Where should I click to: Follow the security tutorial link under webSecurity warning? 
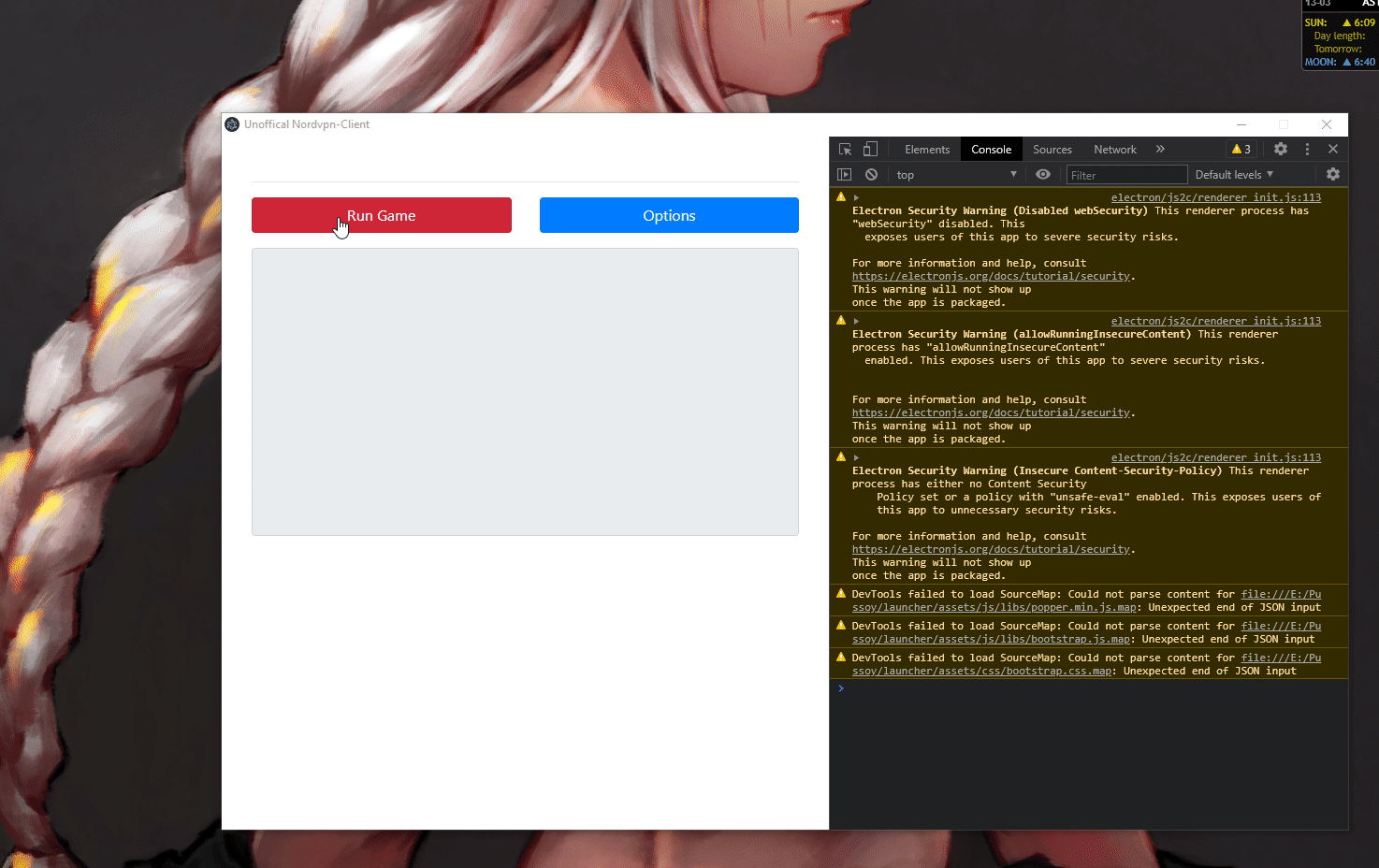coord(991,276)
